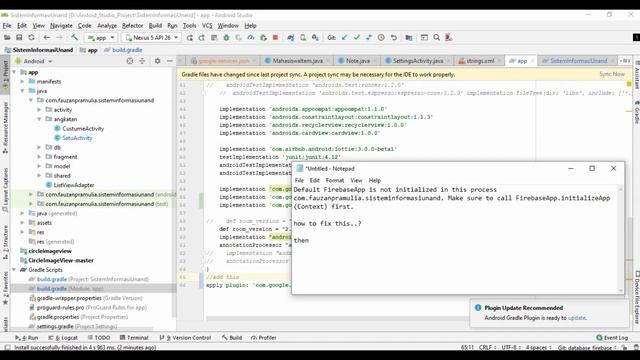Click inside Notepad text after 'then'
The width and height of the screenshot is (640, 360).
point(310,240)
